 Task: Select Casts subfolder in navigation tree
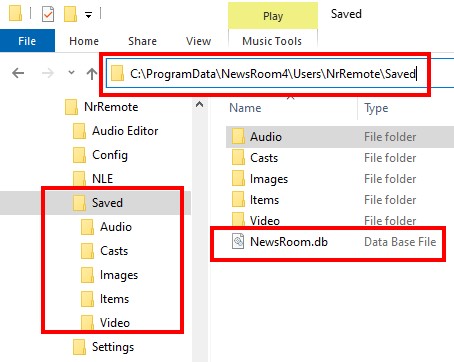(x=104, y=251)
